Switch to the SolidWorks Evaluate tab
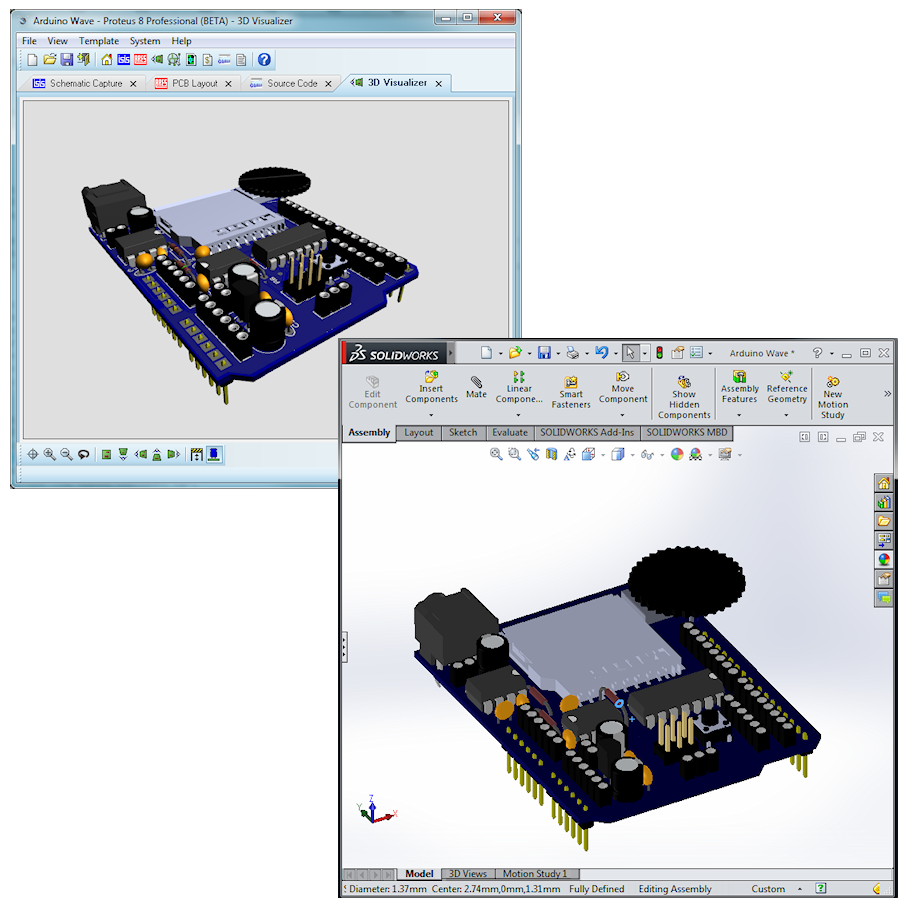This screenshot has height=900, width=900. coord(510,433)
